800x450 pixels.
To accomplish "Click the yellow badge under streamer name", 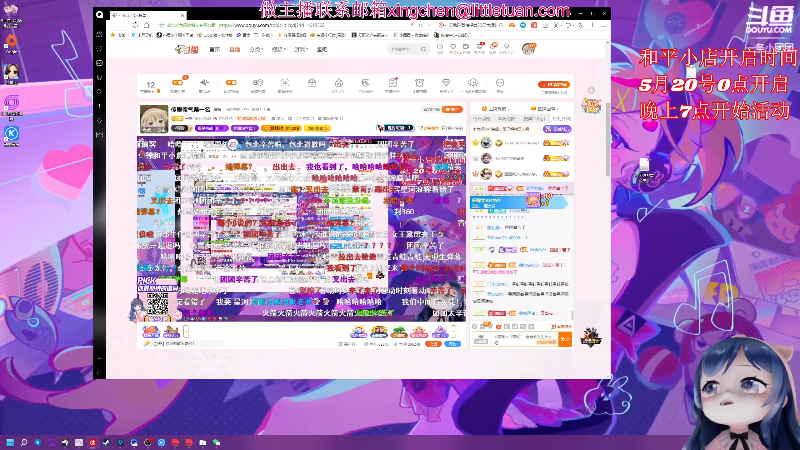I will pyautogui.click(x=318, y=128).
